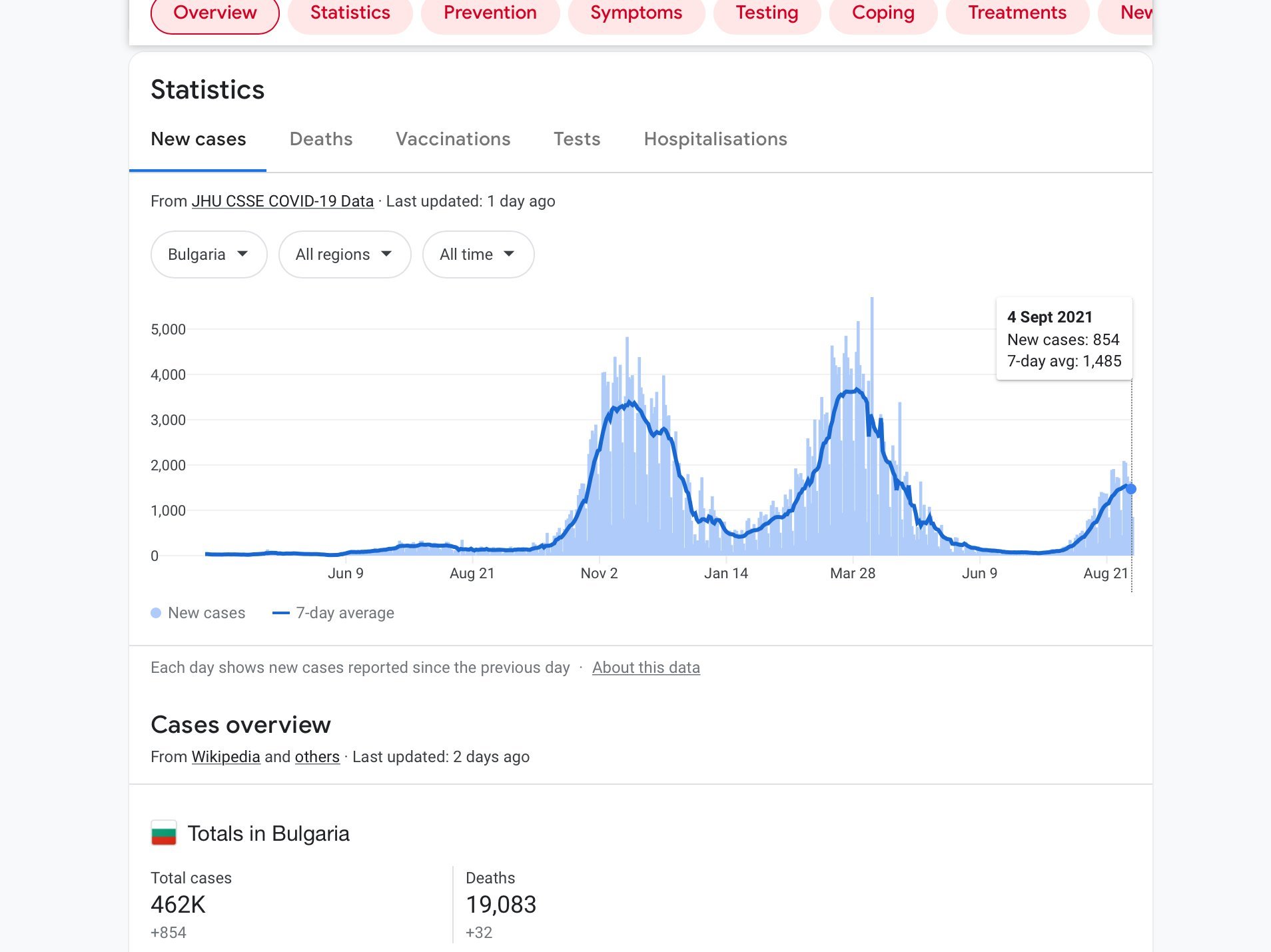The image size is (1271, 952).
Task: Click the others source link
Action: [x=317, y=757]
